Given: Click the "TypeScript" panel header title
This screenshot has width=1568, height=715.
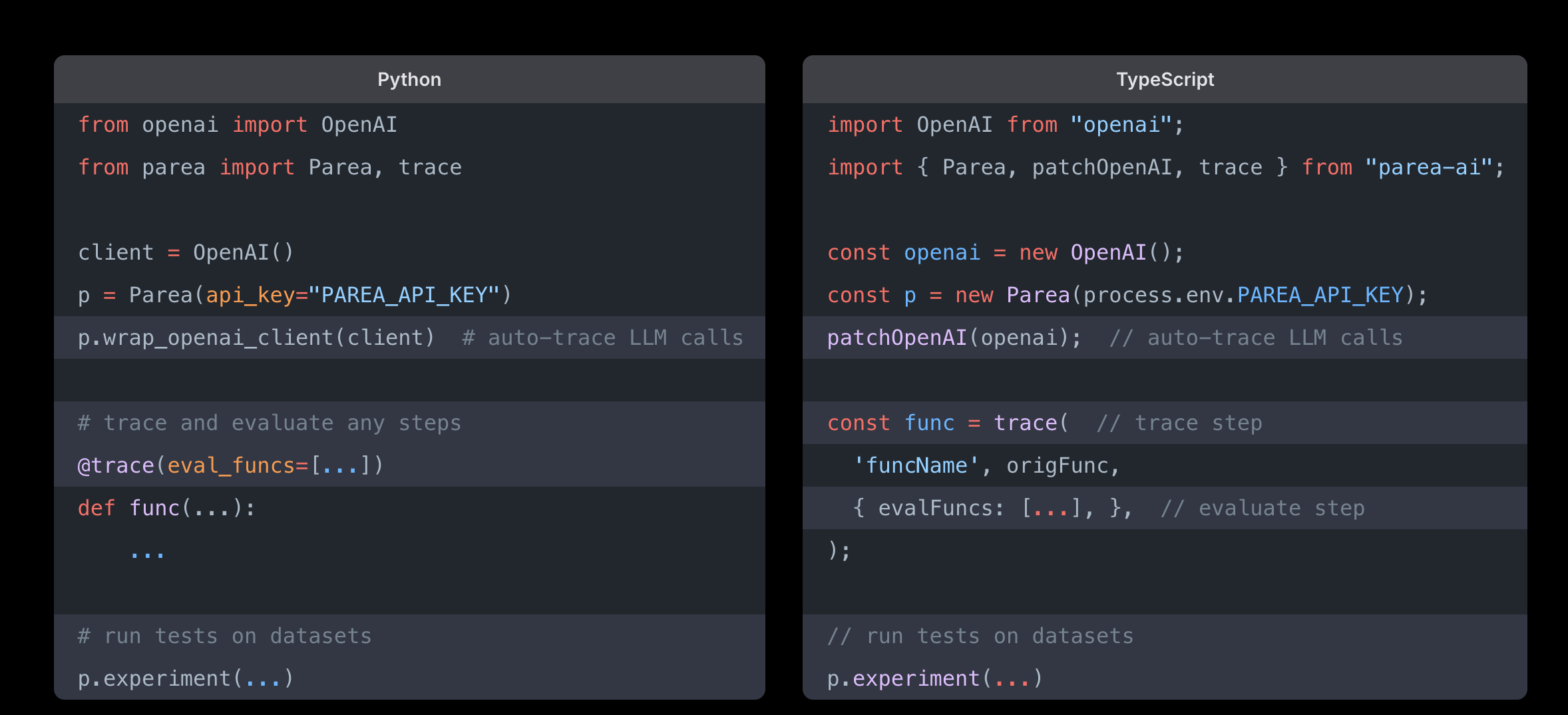Looking at the screenshot, I should [x=1165, y=80].
